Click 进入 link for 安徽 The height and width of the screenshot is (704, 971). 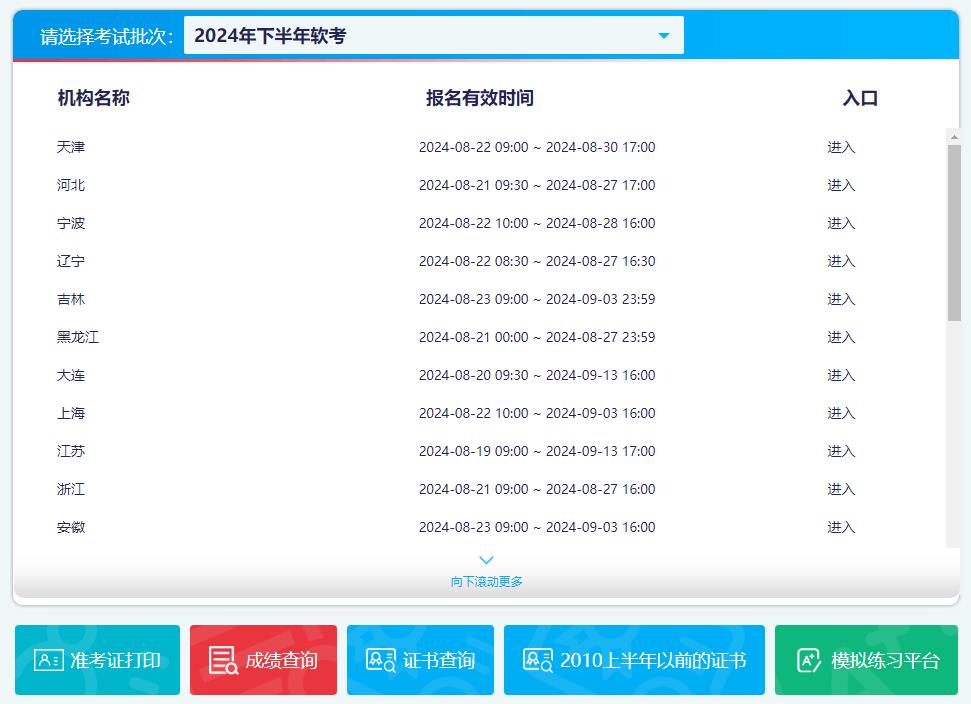coord(841,527)
